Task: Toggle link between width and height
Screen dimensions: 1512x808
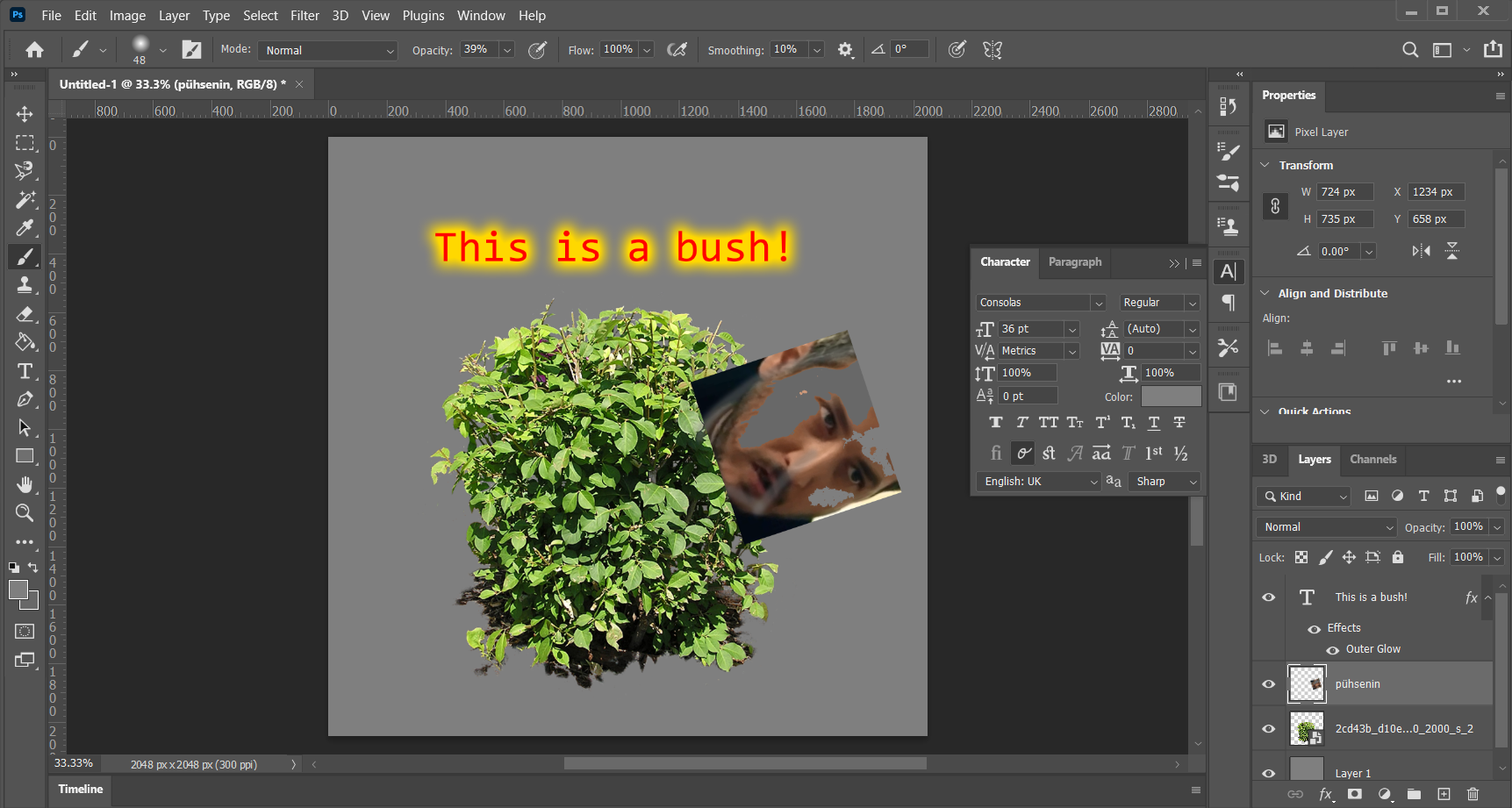Action: pyautogui.click(x=1275, y=206)
